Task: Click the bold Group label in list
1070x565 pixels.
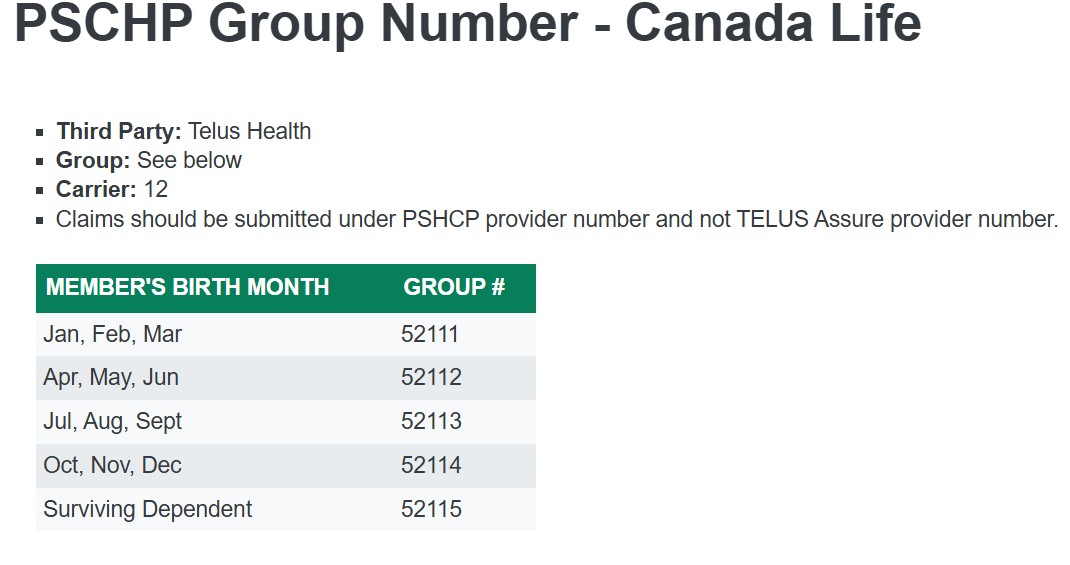Action: (93, 160)
